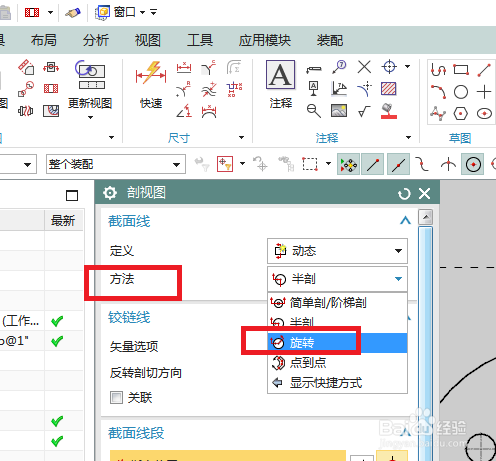Choose Point to Point (点到点) option
Screen dimensions: 496x461
337,363
